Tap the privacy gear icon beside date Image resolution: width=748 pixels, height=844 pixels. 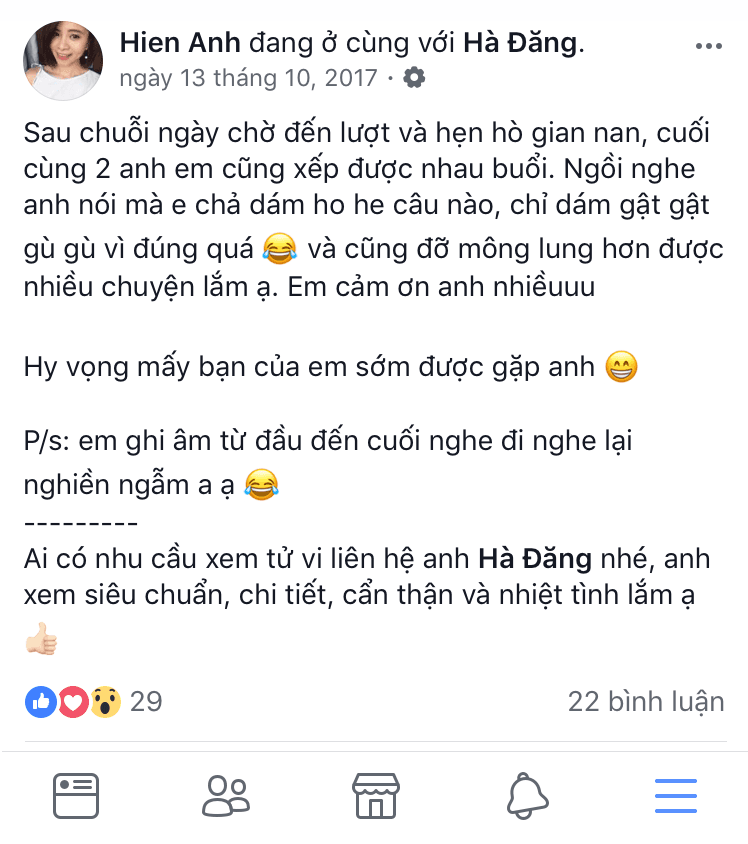pyautogui.click(x=414, y=78)
